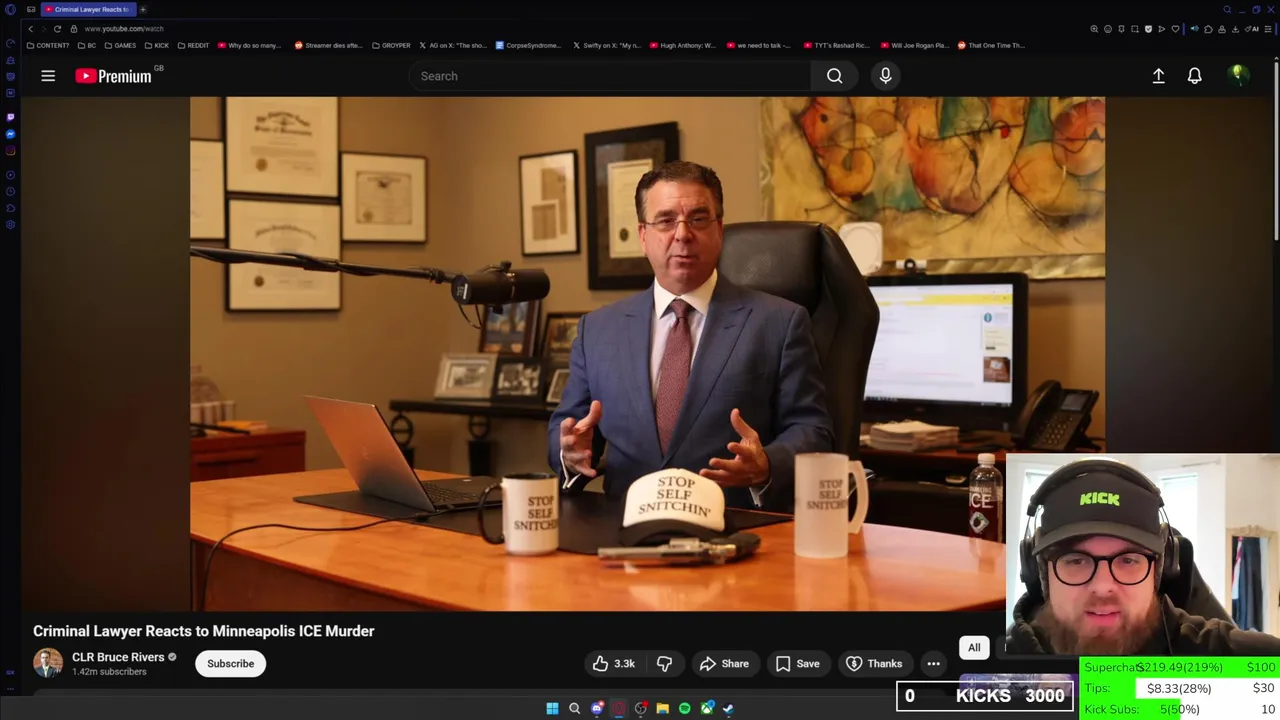Dislike the video with the thumbs-down button

pos(664,663)
